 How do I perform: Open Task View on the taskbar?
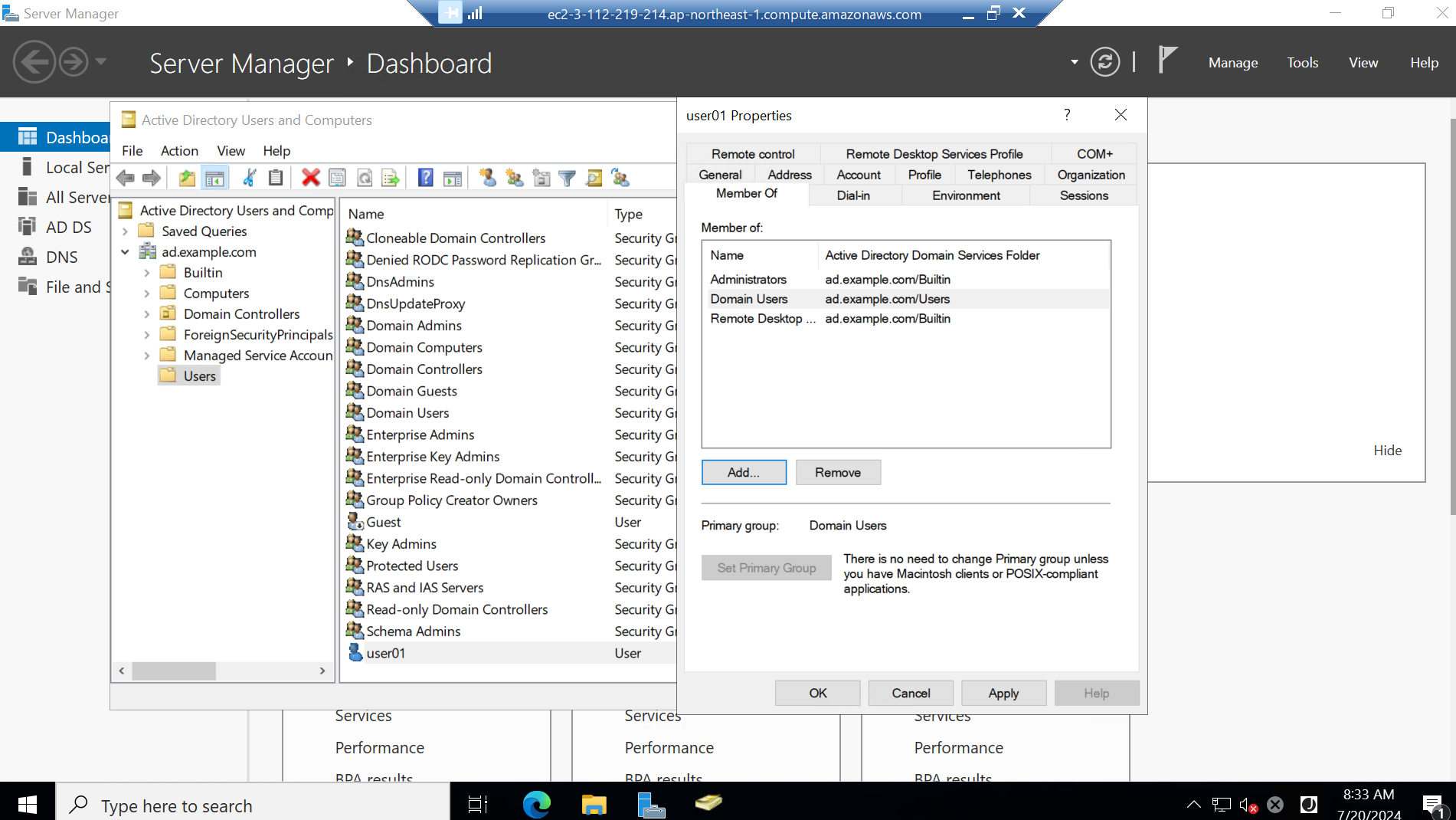click(478, 804)
